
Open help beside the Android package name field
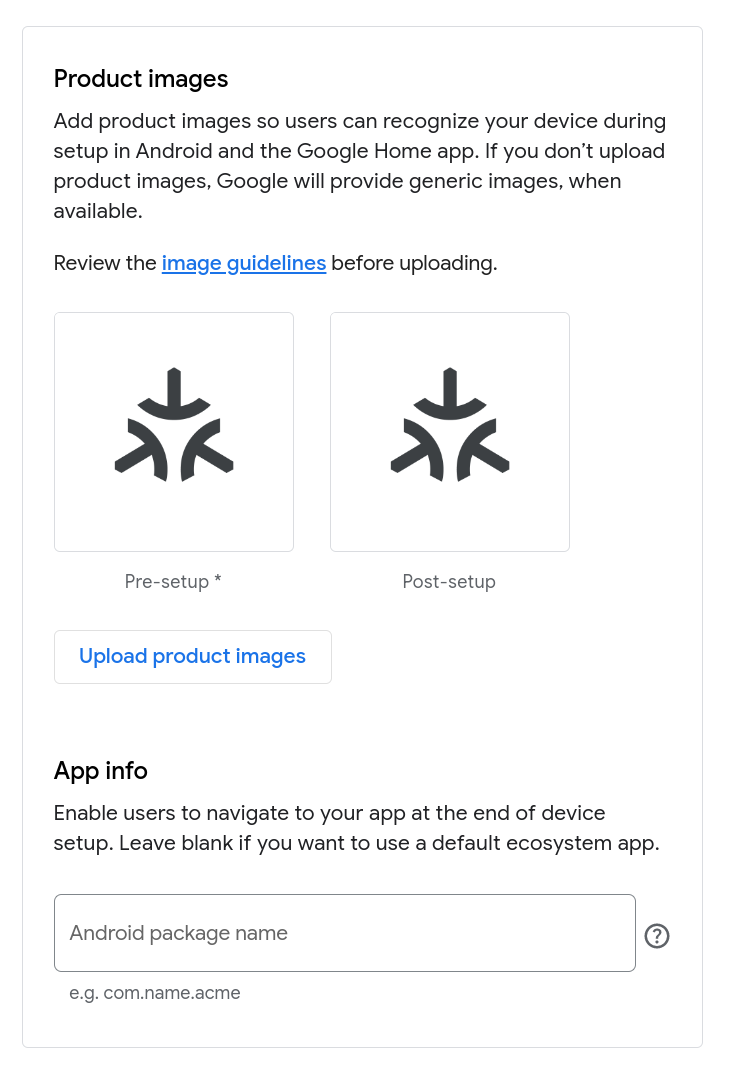(x=657, y=936)
